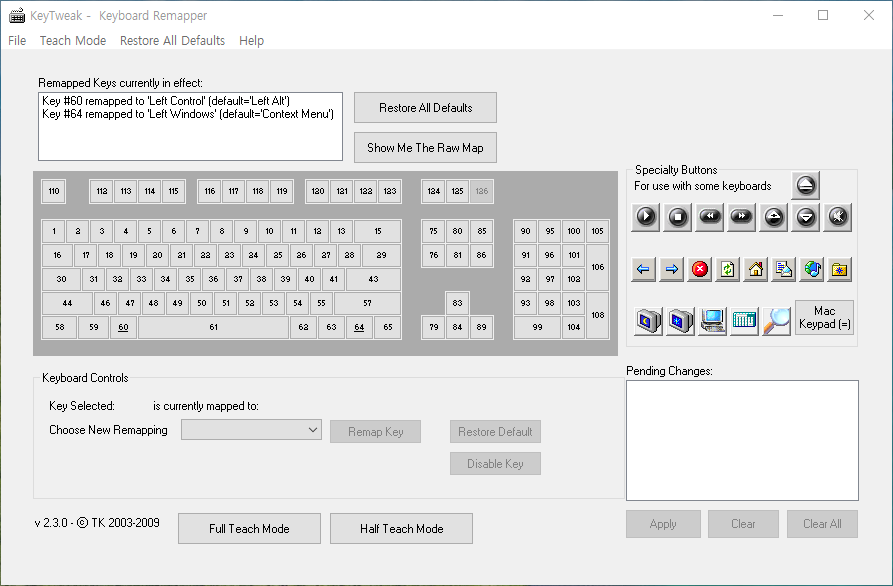
Task: Open the File menu
Action: pos(17,40)
